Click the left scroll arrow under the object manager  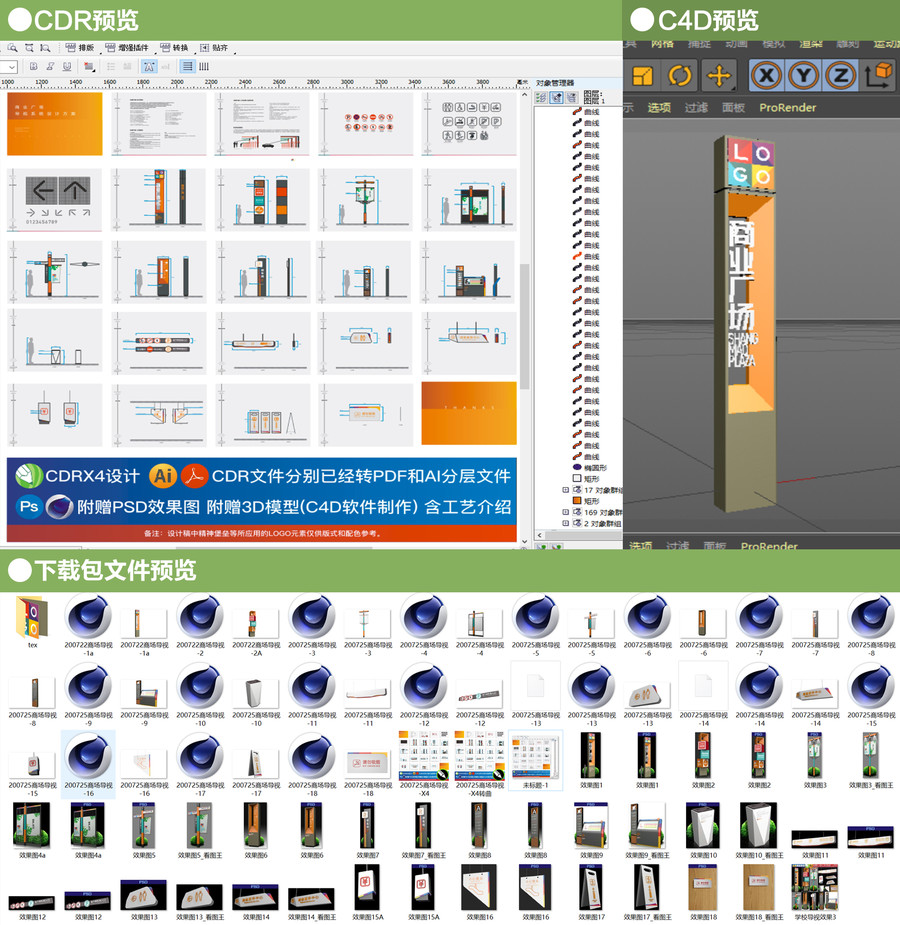540,535
